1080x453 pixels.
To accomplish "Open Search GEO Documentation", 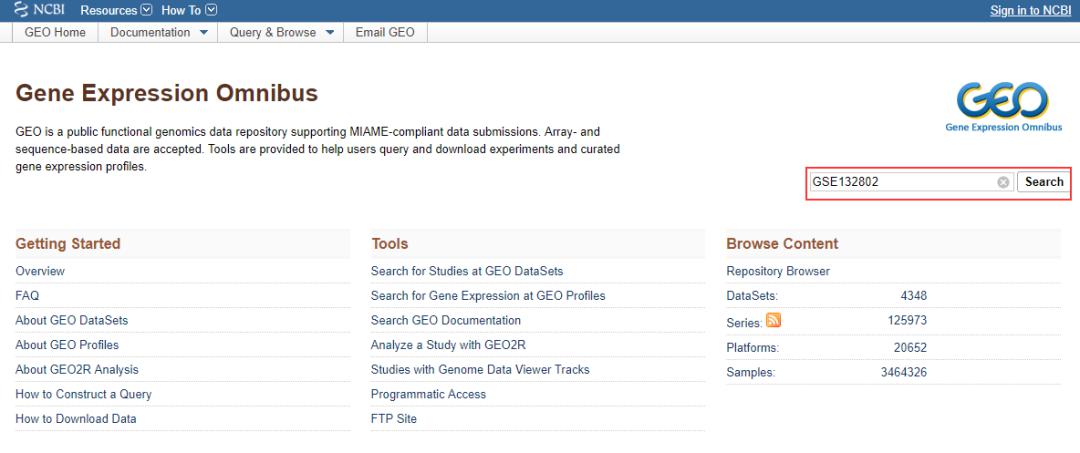I will pyautogui.click(x=446, y=320).
